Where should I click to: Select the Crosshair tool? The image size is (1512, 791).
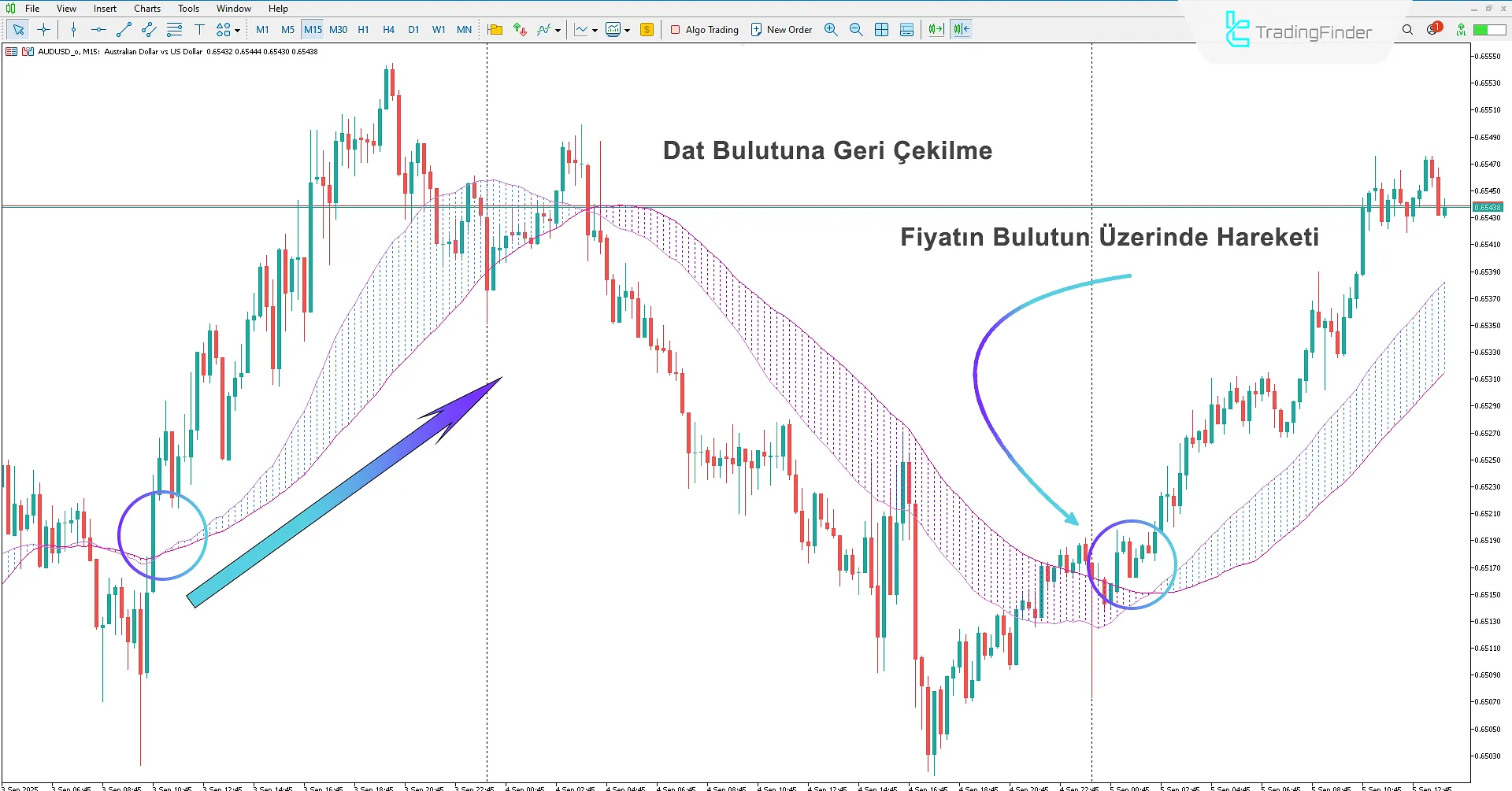43,29
